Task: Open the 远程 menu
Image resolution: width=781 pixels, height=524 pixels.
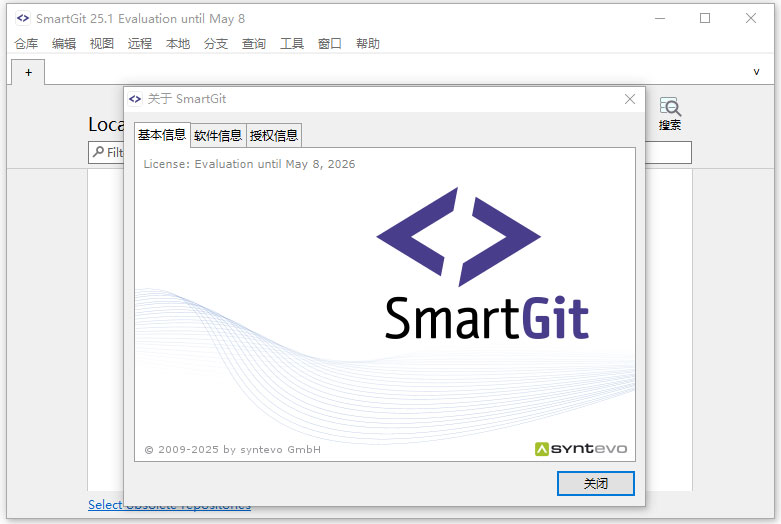Action: (x=139, y=44)
